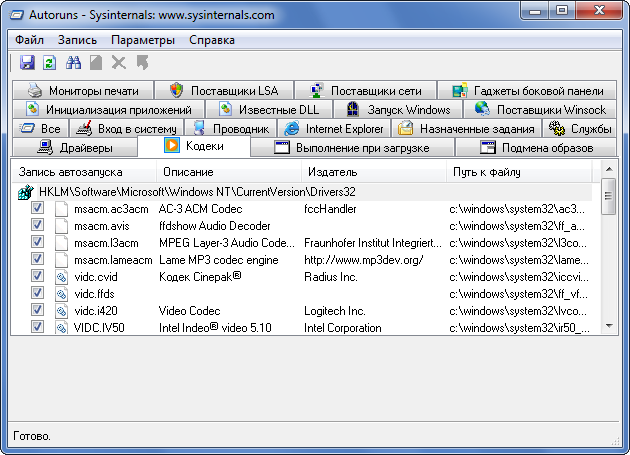
Task: Select the Инициализация приложений tab
Action: (x=108, y=109)
